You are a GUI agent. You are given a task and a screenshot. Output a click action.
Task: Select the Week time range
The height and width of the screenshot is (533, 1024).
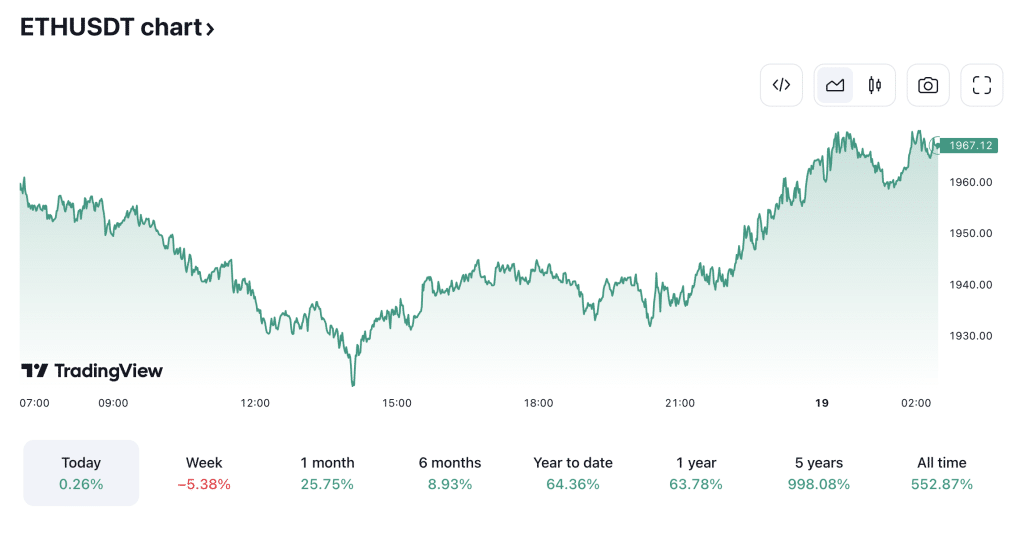point(204,473)
